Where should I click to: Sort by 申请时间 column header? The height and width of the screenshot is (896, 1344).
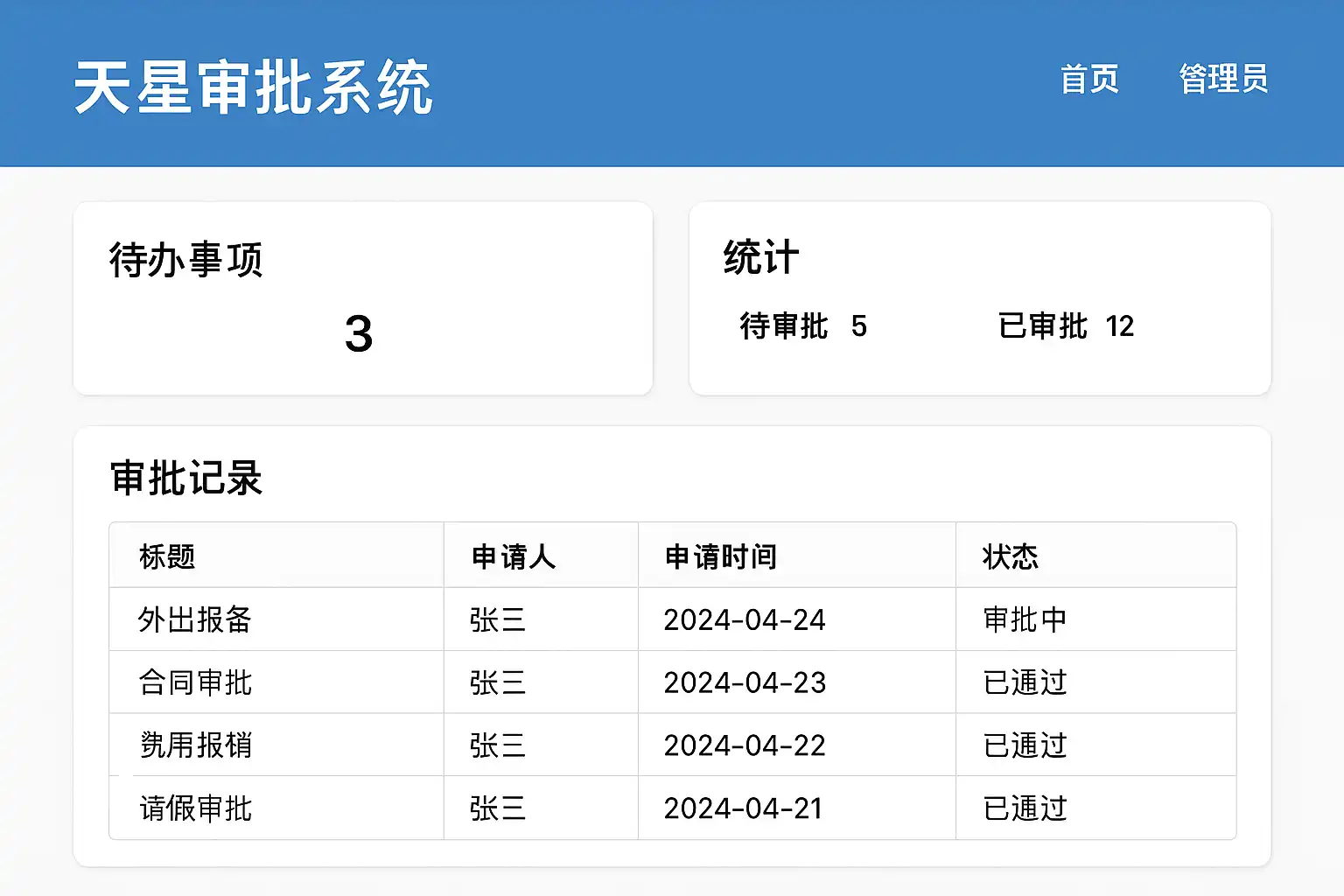(x=720, y=556)
